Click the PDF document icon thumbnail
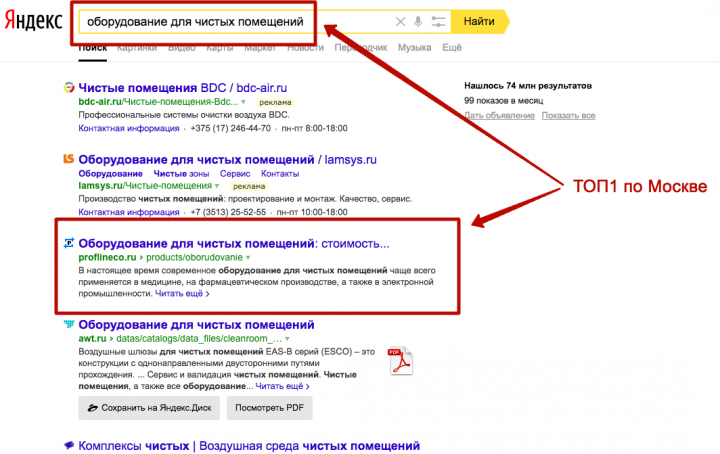This screenshot has height=454, width=720. [400, 361]
